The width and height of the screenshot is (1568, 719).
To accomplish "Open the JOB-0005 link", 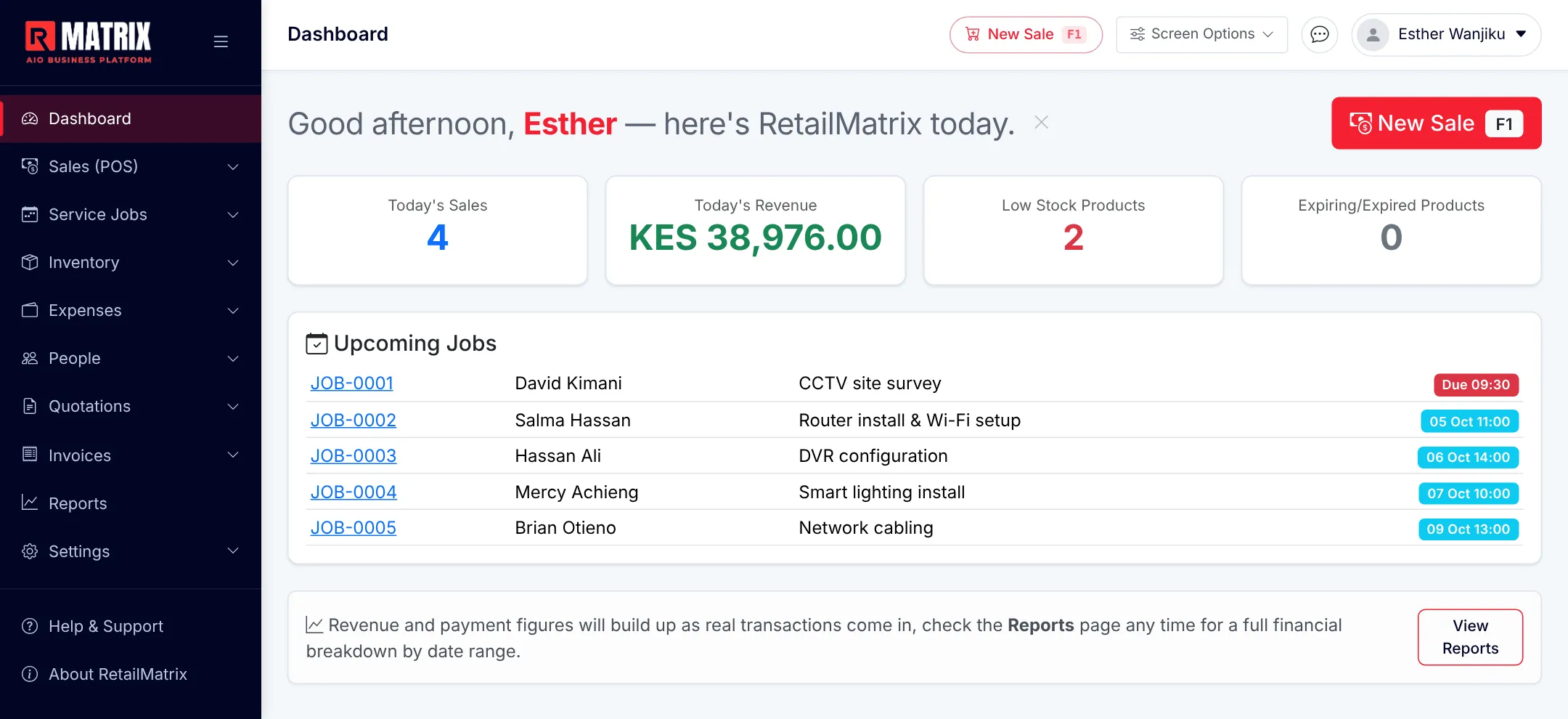I will pyautogui.click(x=354, y=527).
